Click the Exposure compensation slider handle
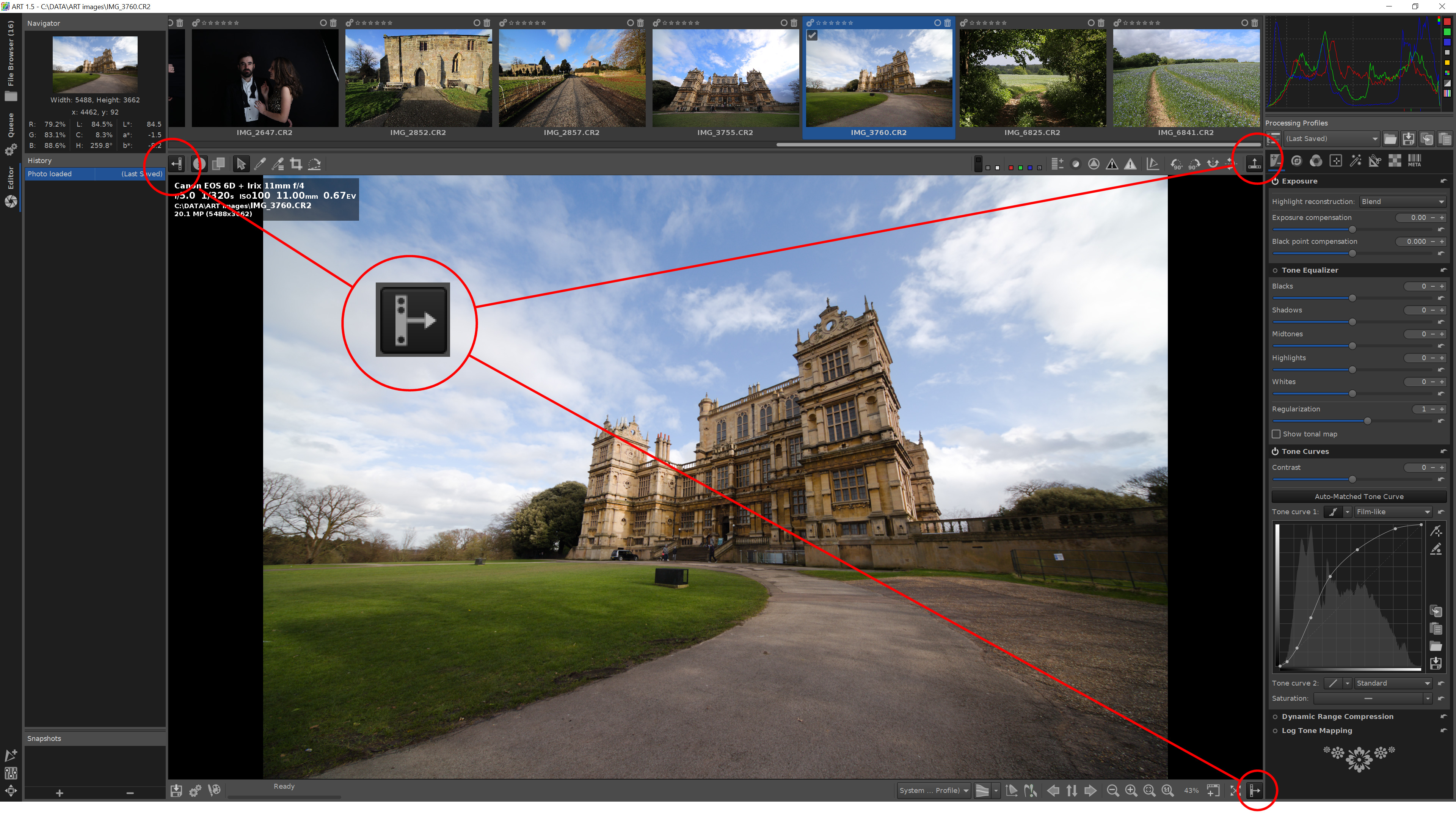Screen dimensions: 1456x813 1352,229
